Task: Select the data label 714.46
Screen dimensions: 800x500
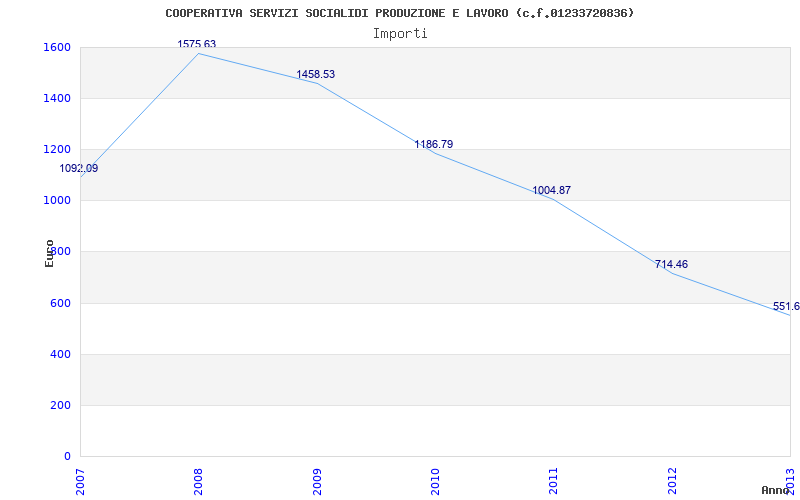Action: click(671, 264)
